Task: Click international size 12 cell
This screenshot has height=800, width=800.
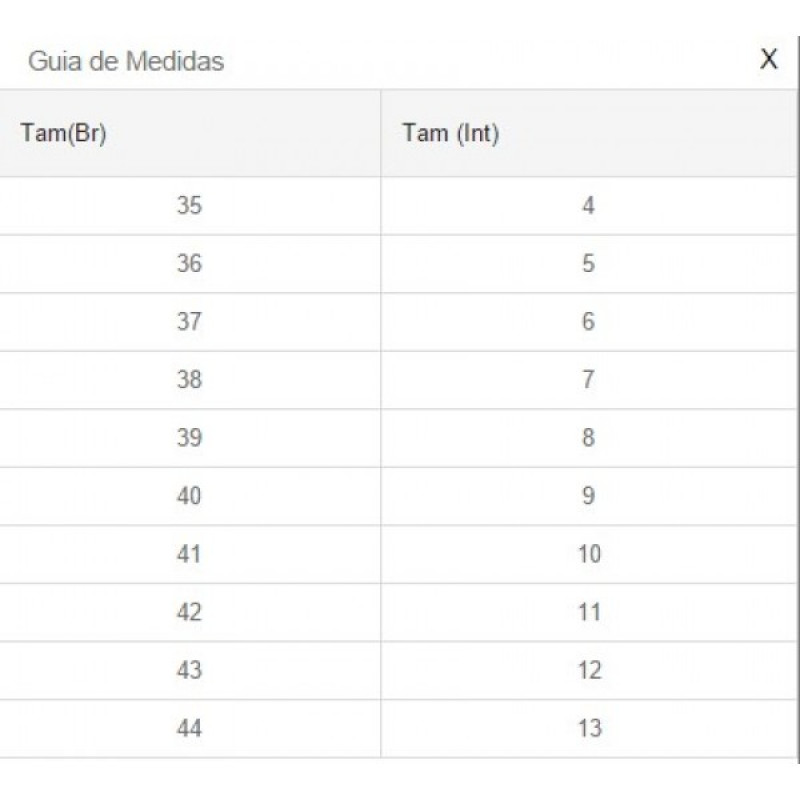Action: coord(589,670)
